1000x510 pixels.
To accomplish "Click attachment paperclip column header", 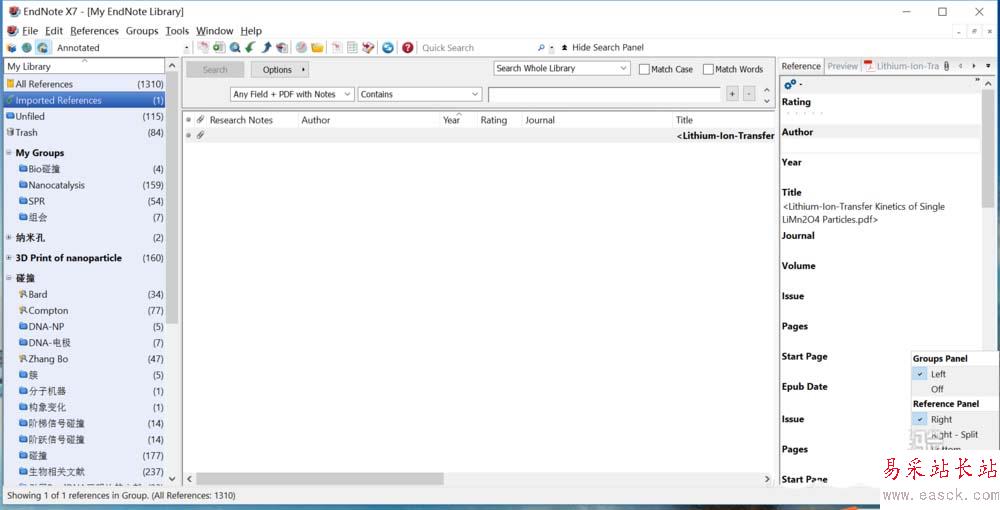I will pyautogui.click(x=200, y=120).
